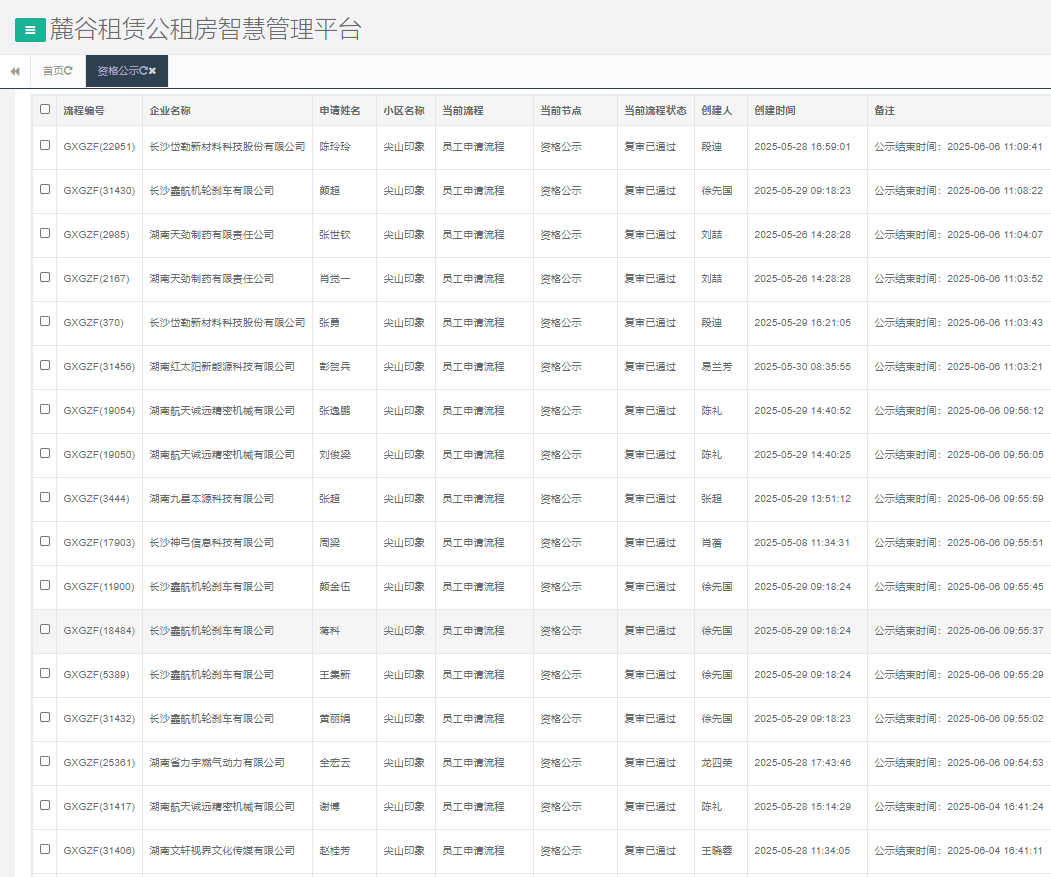Click company name 湖南红太阳新能源科技有限公司
This screenshot has height=877, width=1051.
[222, 367]
